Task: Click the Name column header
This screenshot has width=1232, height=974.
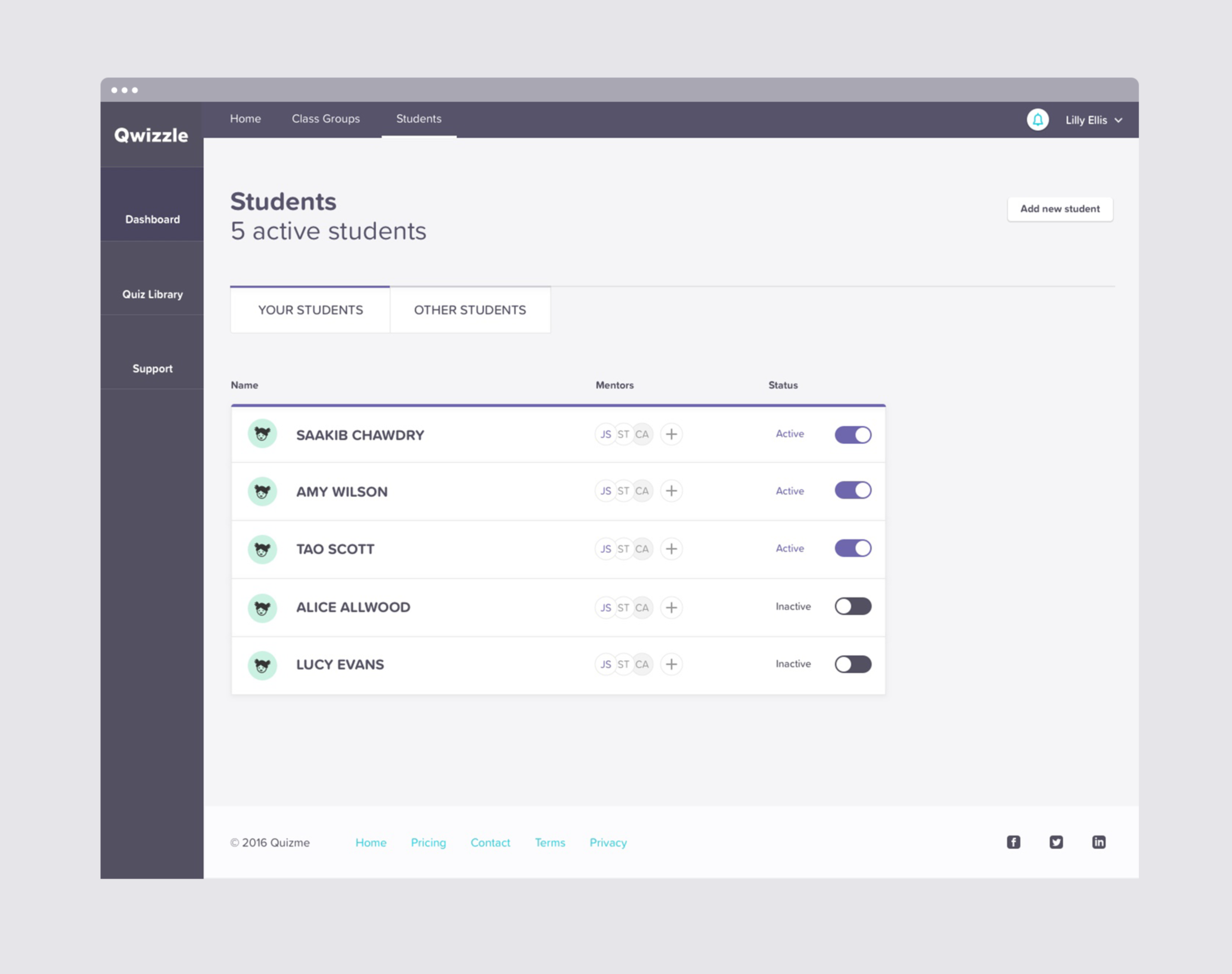Action: (244, 385)
